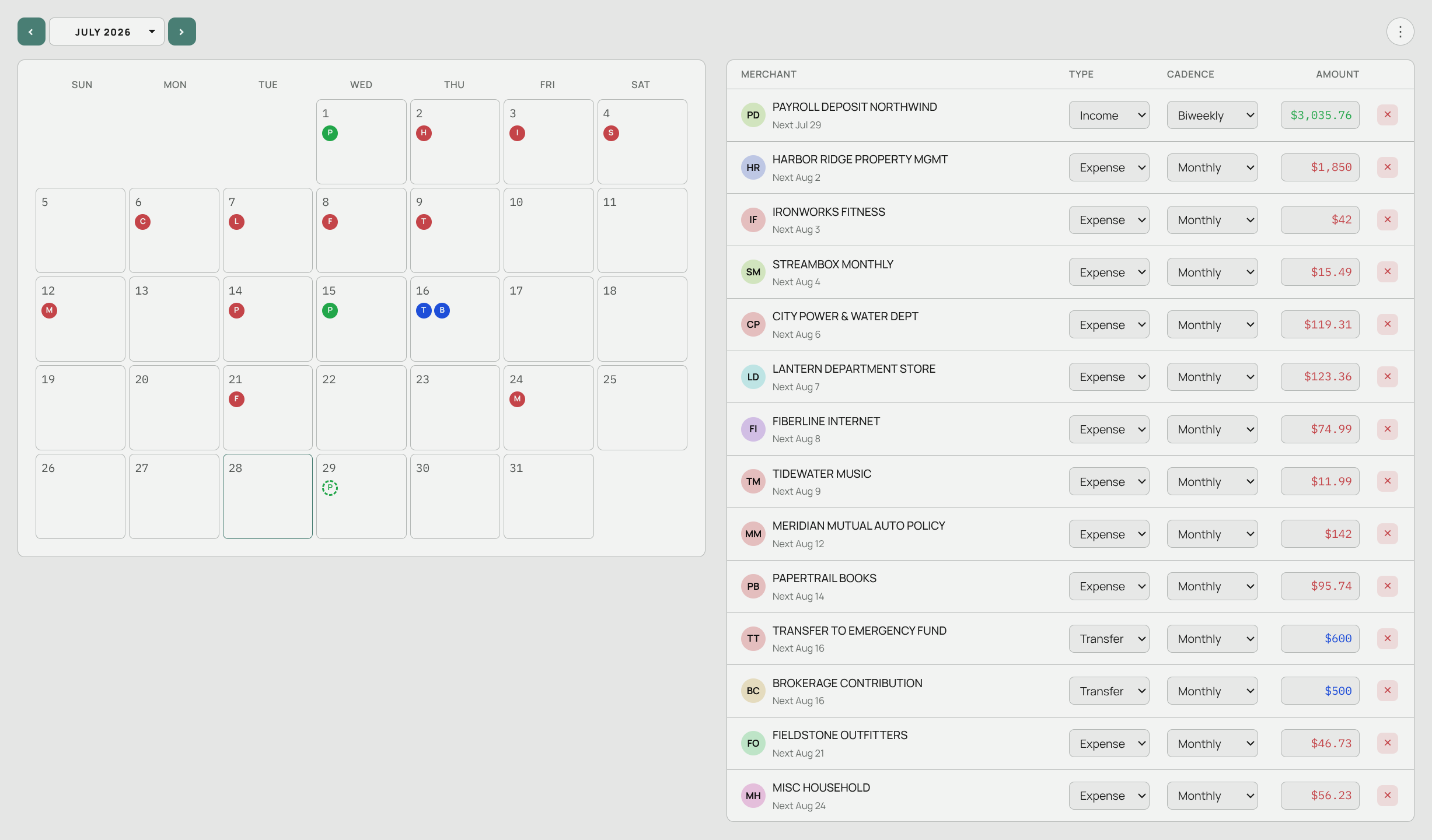Click the red T marker on July 9
The width and height of the screenshot is (1432, 840).
(424, 222)
